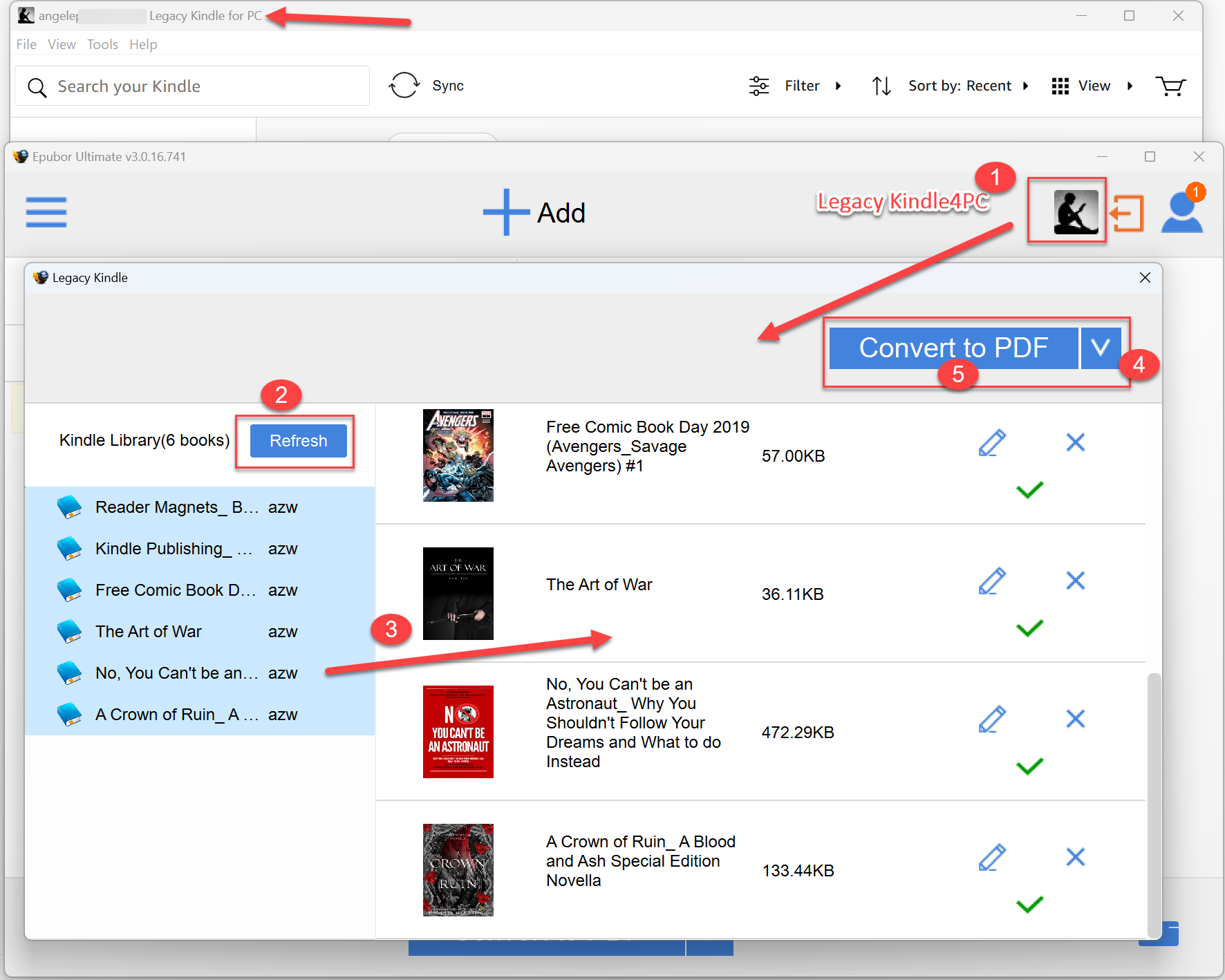The image size is (1225, 980).
Task: Click The Art of War cover thumbnail
Action: point(458,594)
